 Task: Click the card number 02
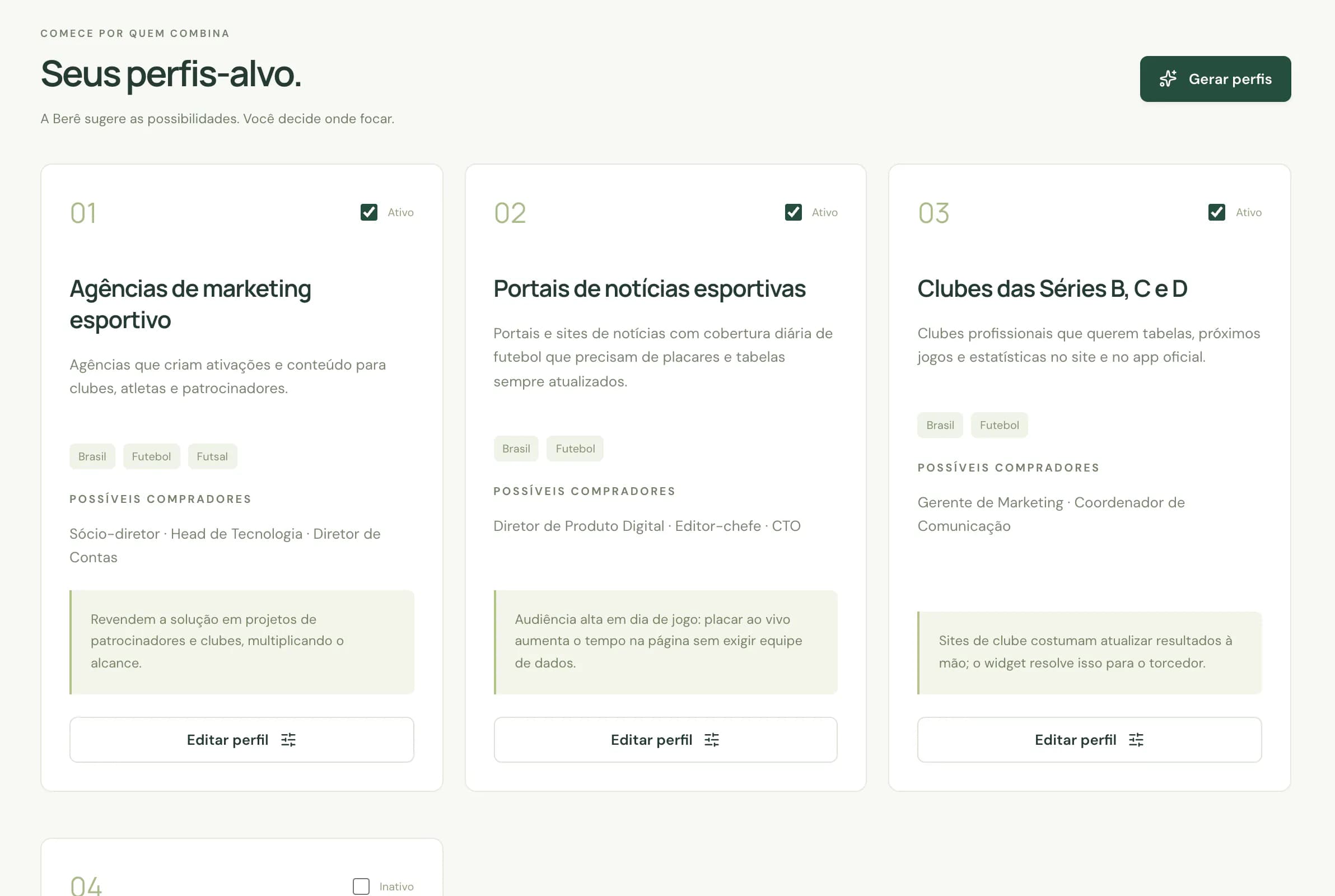tap(510, 213)
